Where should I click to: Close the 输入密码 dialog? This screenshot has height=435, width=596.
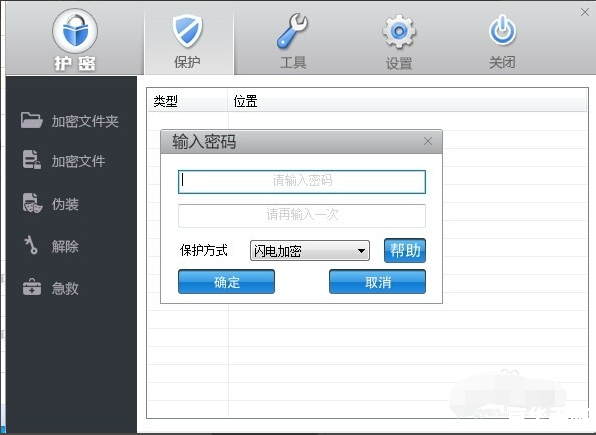coord(428,141)
